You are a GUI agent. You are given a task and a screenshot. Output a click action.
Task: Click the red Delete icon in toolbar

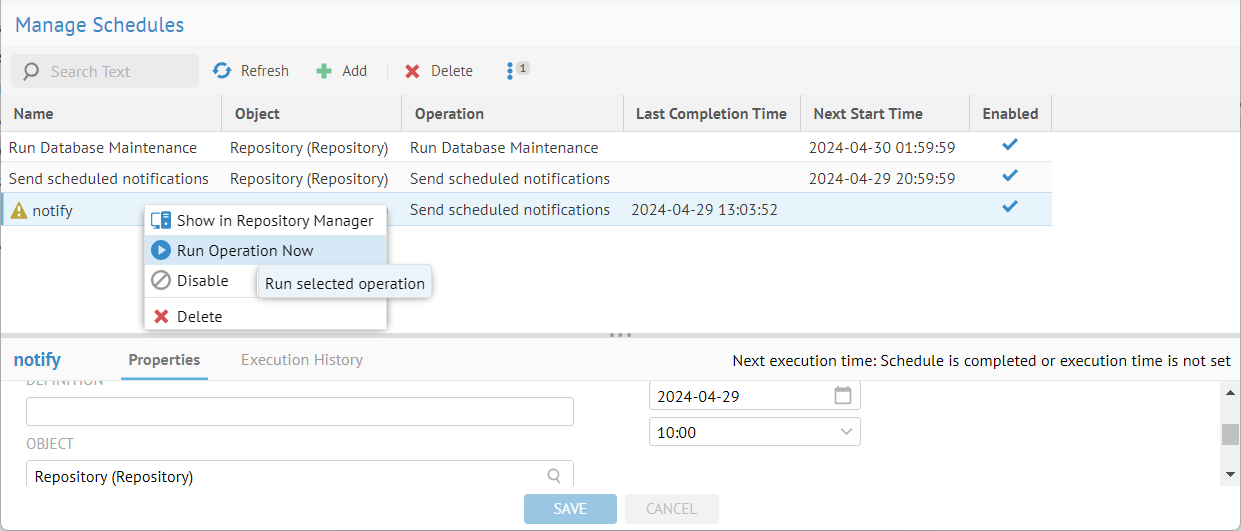[x=412, y=71]
